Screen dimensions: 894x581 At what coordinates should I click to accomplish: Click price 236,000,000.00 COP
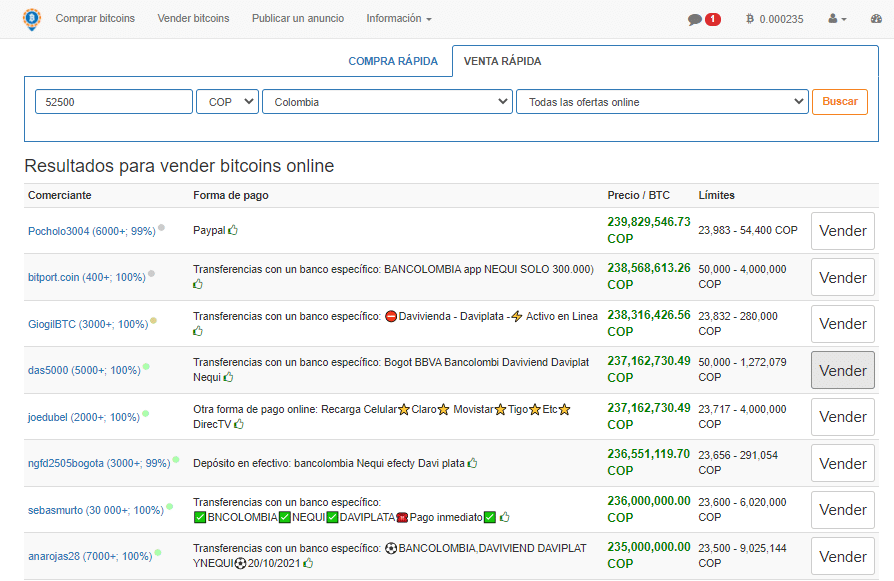[x=649, y=509]
